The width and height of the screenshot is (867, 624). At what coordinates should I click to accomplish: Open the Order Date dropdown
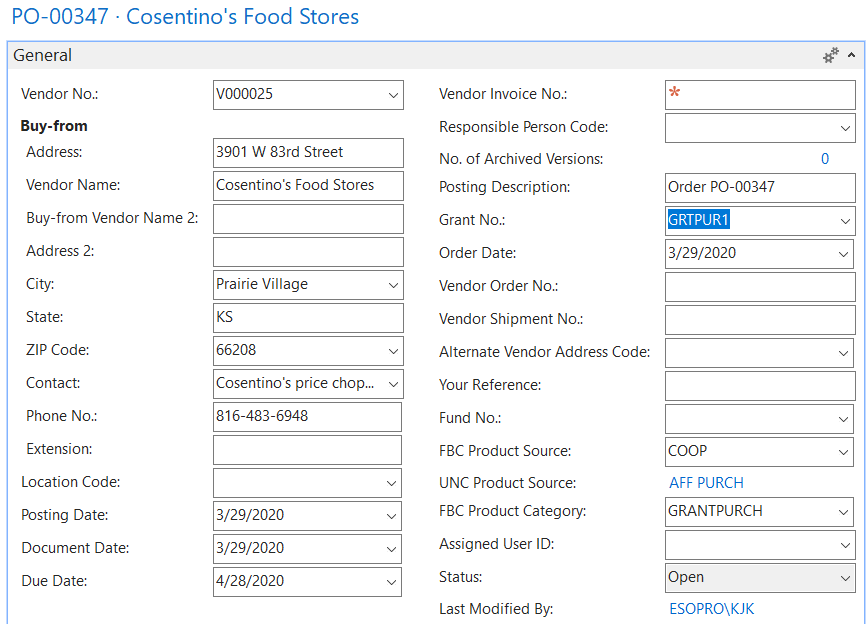(845, 254)
